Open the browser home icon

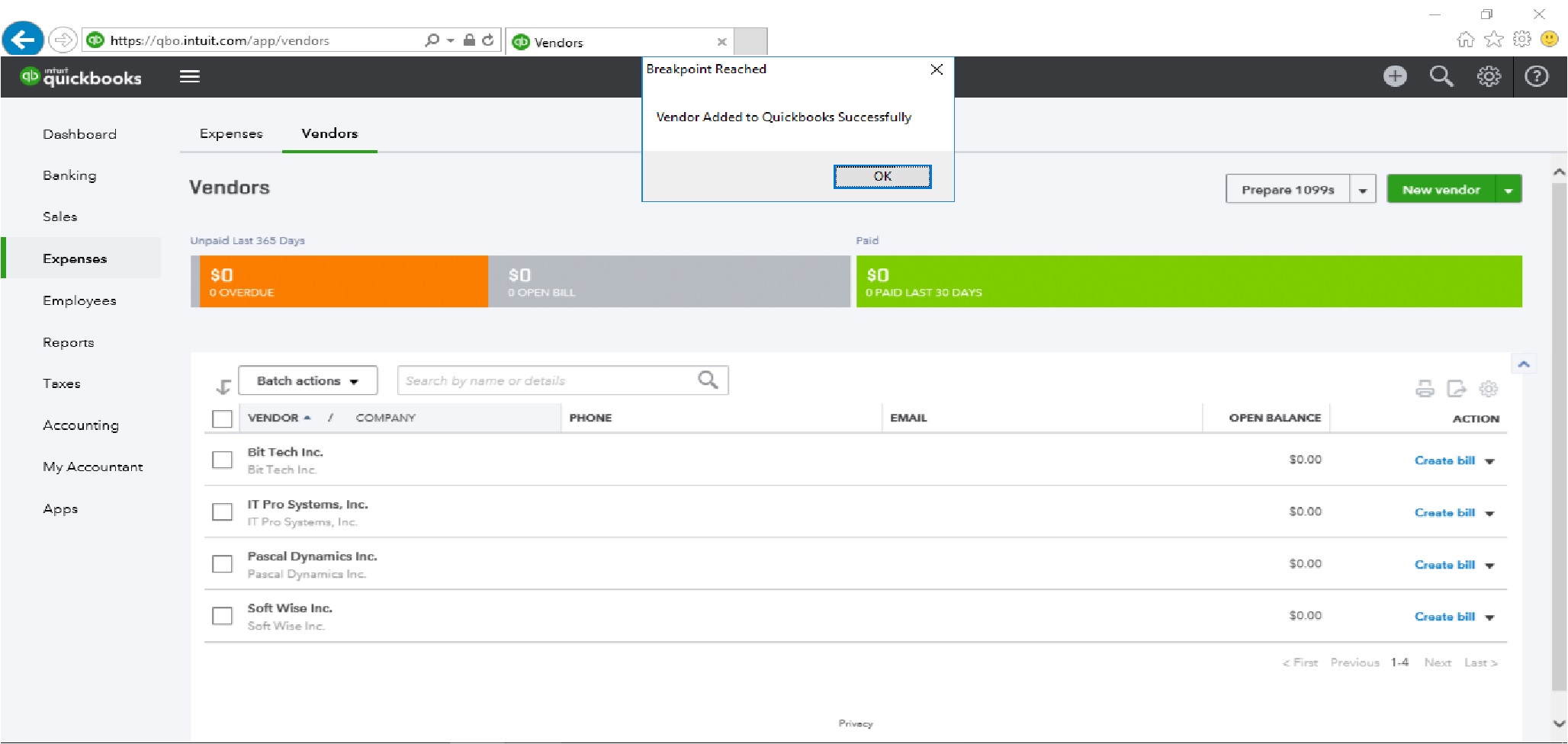1465,40
